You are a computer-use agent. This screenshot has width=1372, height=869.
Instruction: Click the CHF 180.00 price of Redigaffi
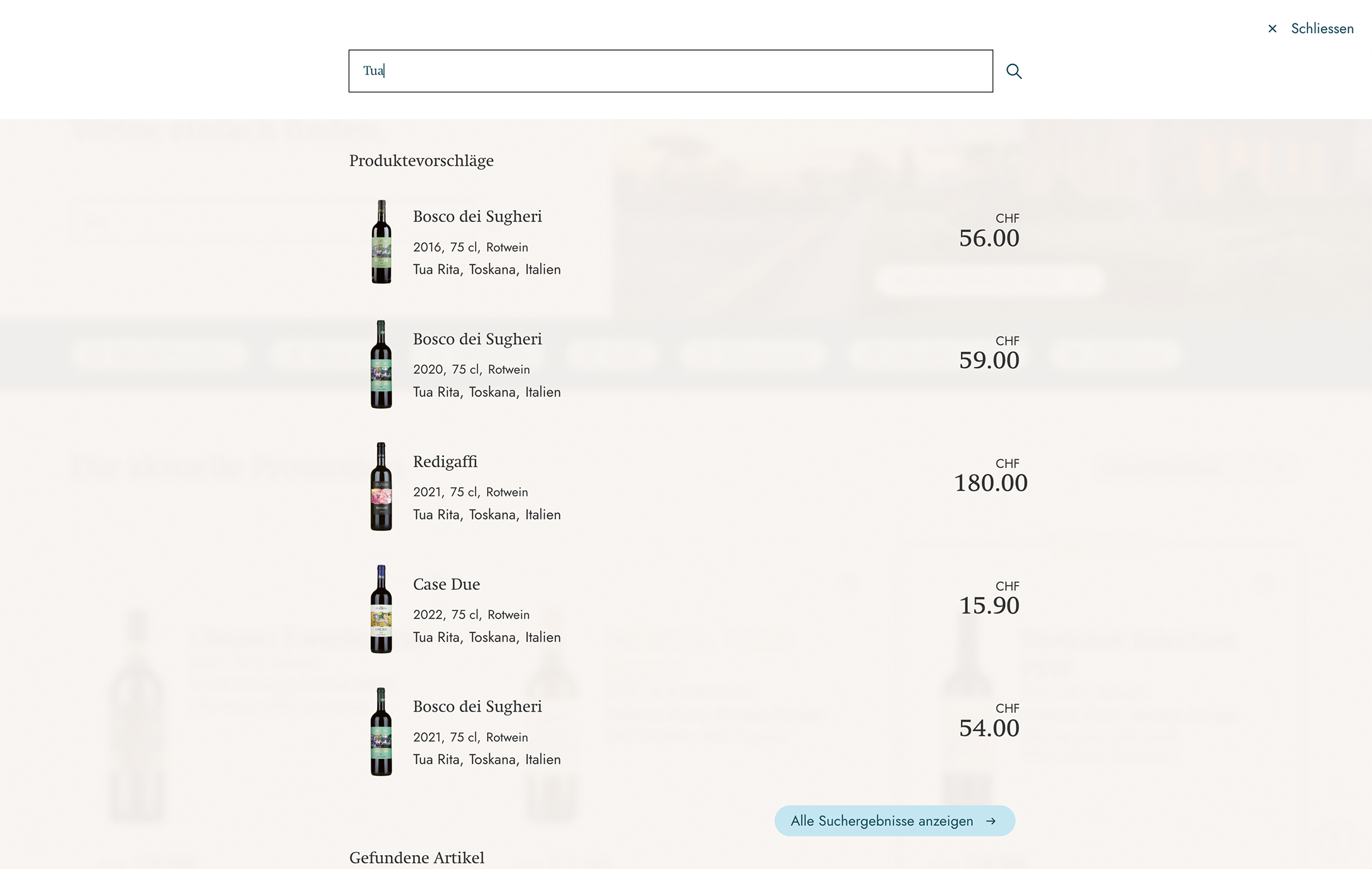(x=991, y=476)
